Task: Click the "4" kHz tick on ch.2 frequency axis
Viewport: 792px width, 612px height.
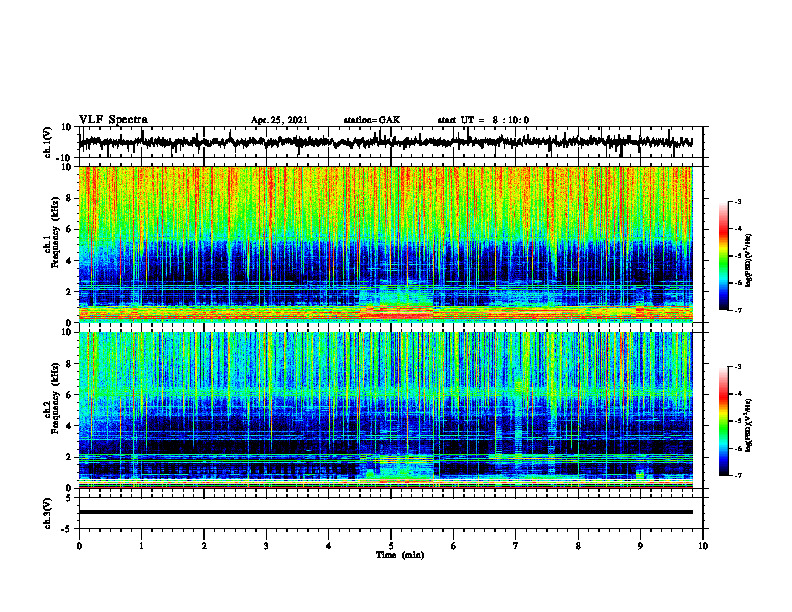Action: coord(70,426)
